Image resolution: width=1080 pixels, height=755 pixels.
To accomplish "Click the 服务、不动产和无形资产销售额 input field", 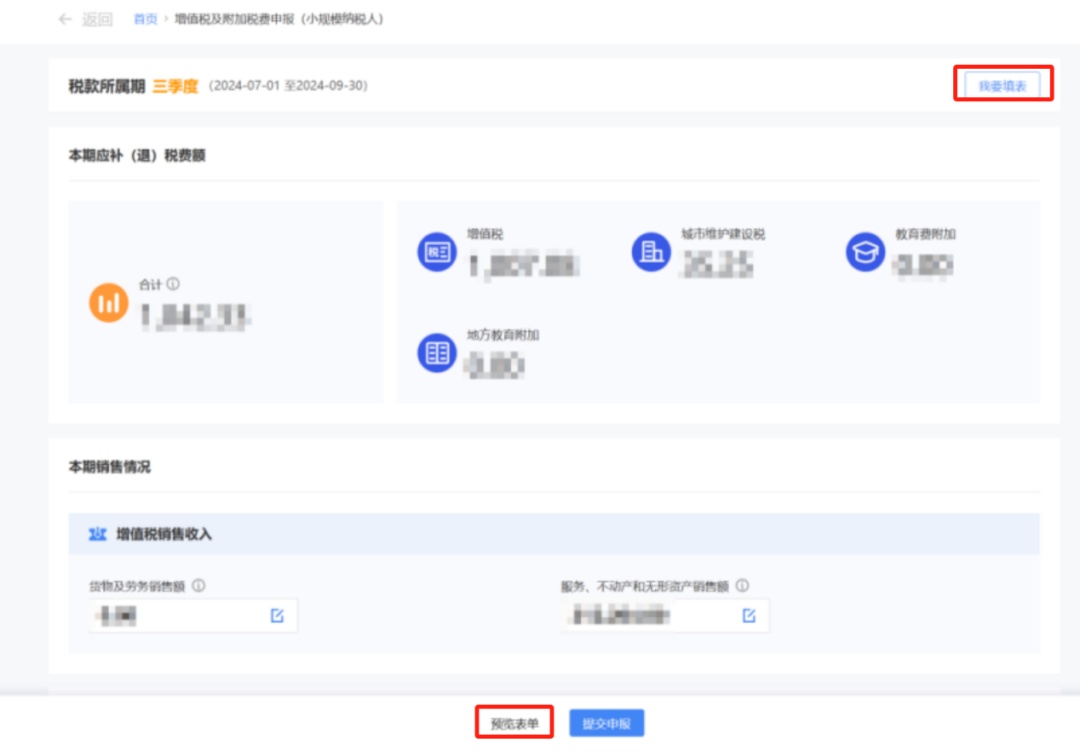I will click(x=665, y=615).
